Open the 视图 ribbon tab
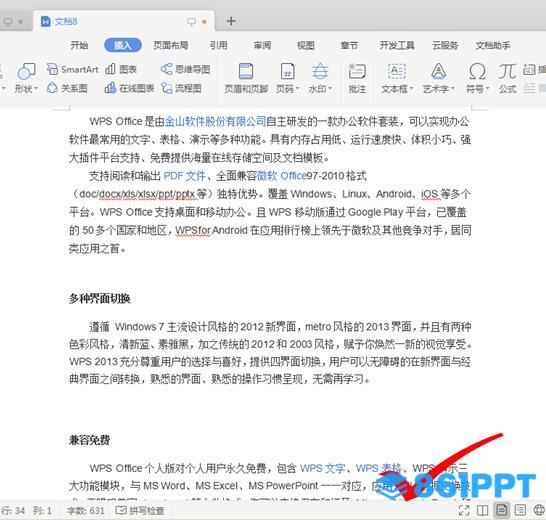This screenshot has height=520, width=546. point(305,45)
